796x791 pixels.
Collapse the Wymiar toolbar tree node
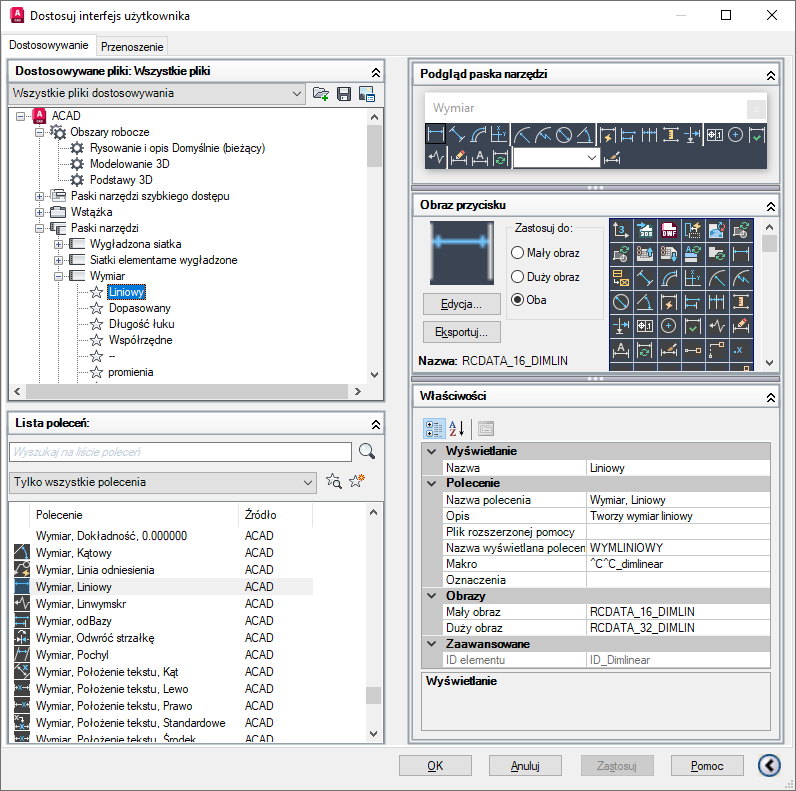tap(58, 276)
